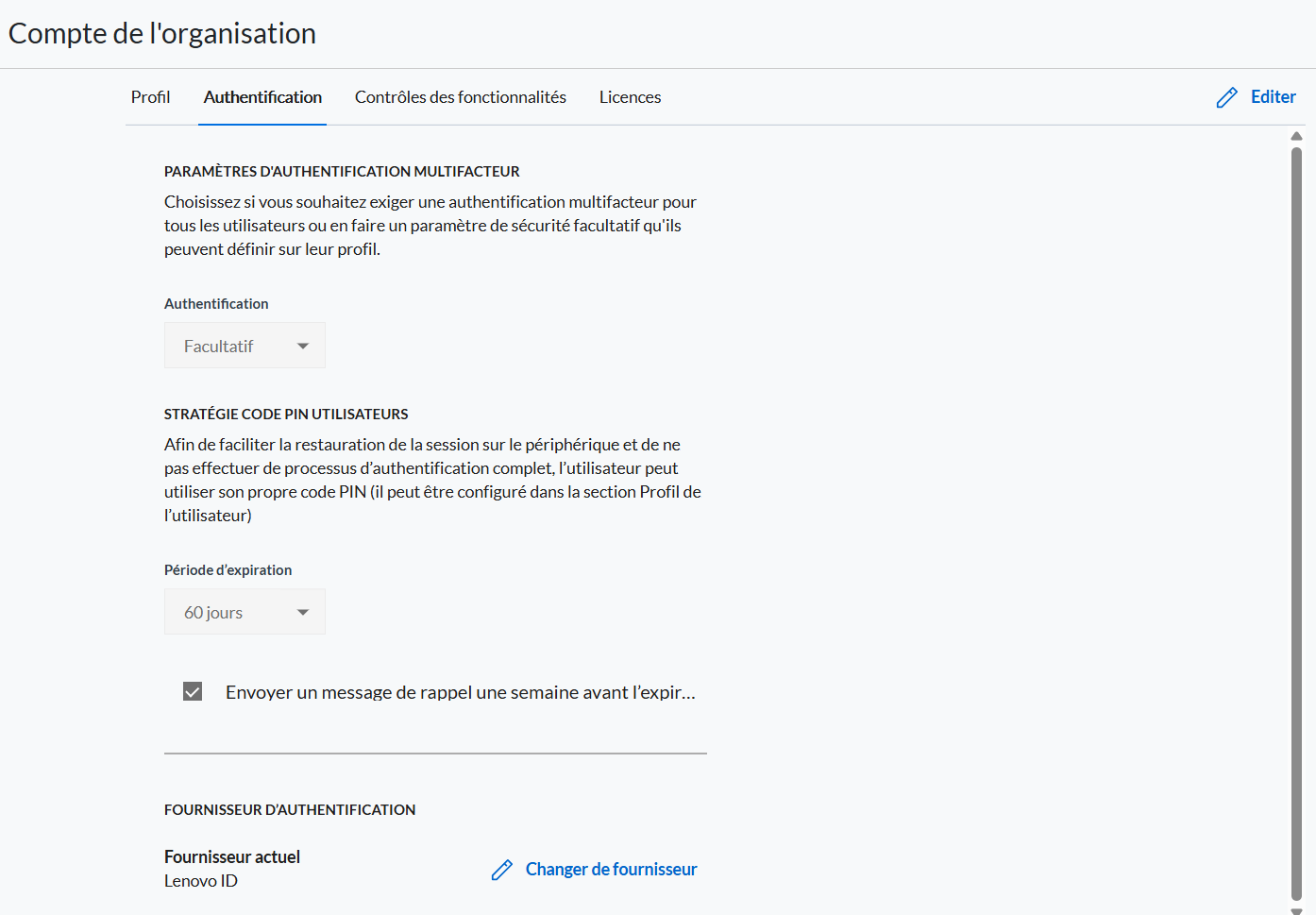1316x915 pixels.
Task: Click the vertical scrollbar thumb
Action: click(1296, 524)
